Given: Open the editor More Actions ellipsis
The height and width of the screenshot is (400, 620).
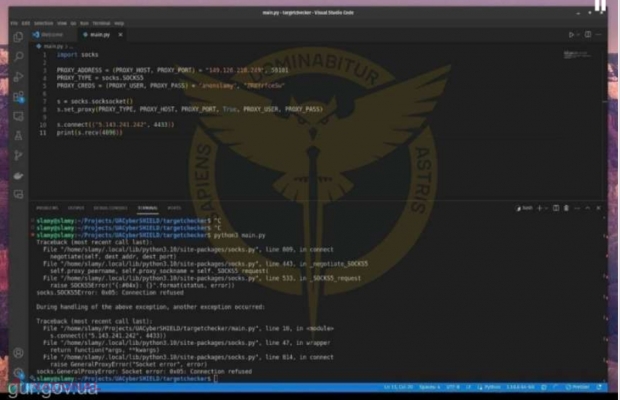Looking at the screenshot, I should click(598, 35).
